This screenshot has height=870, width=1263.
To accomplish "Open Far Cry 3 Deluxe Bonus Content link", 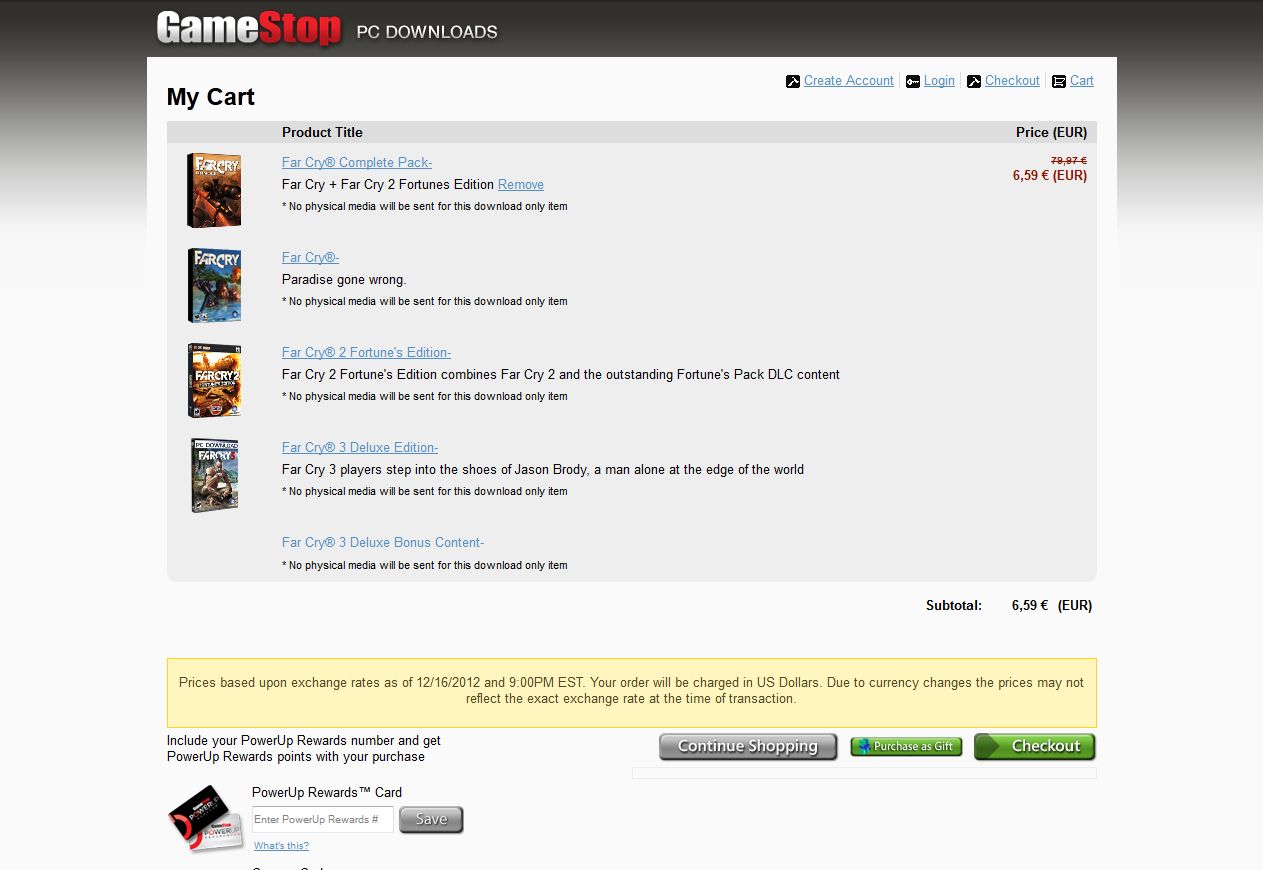I will pos(383,542).
